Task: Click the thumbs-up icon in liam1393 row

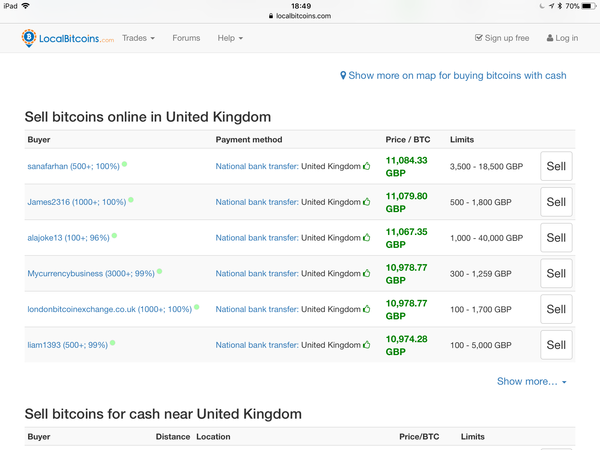Action: tap(367, 345)
